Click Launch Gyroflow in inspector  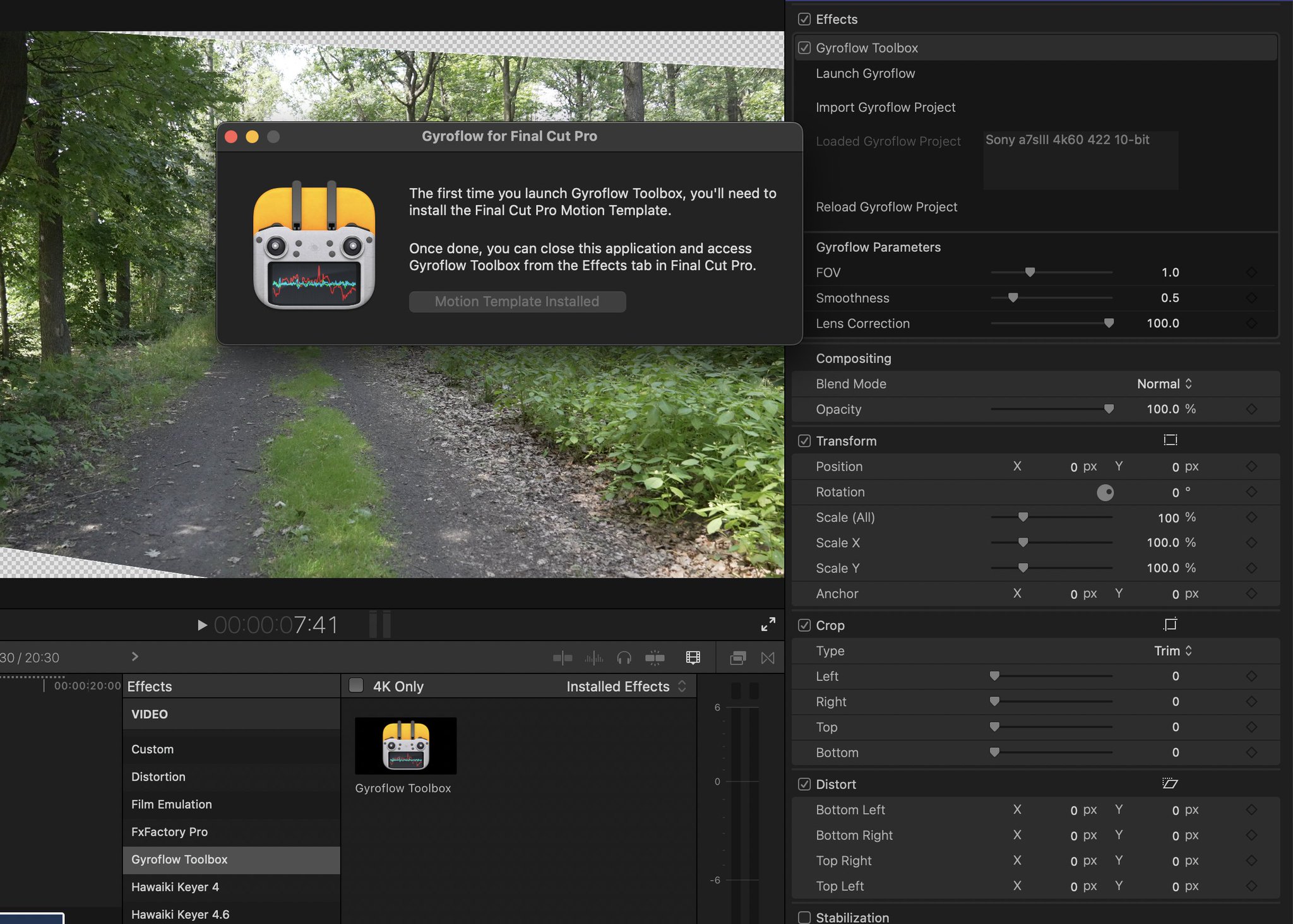(865, 73)
